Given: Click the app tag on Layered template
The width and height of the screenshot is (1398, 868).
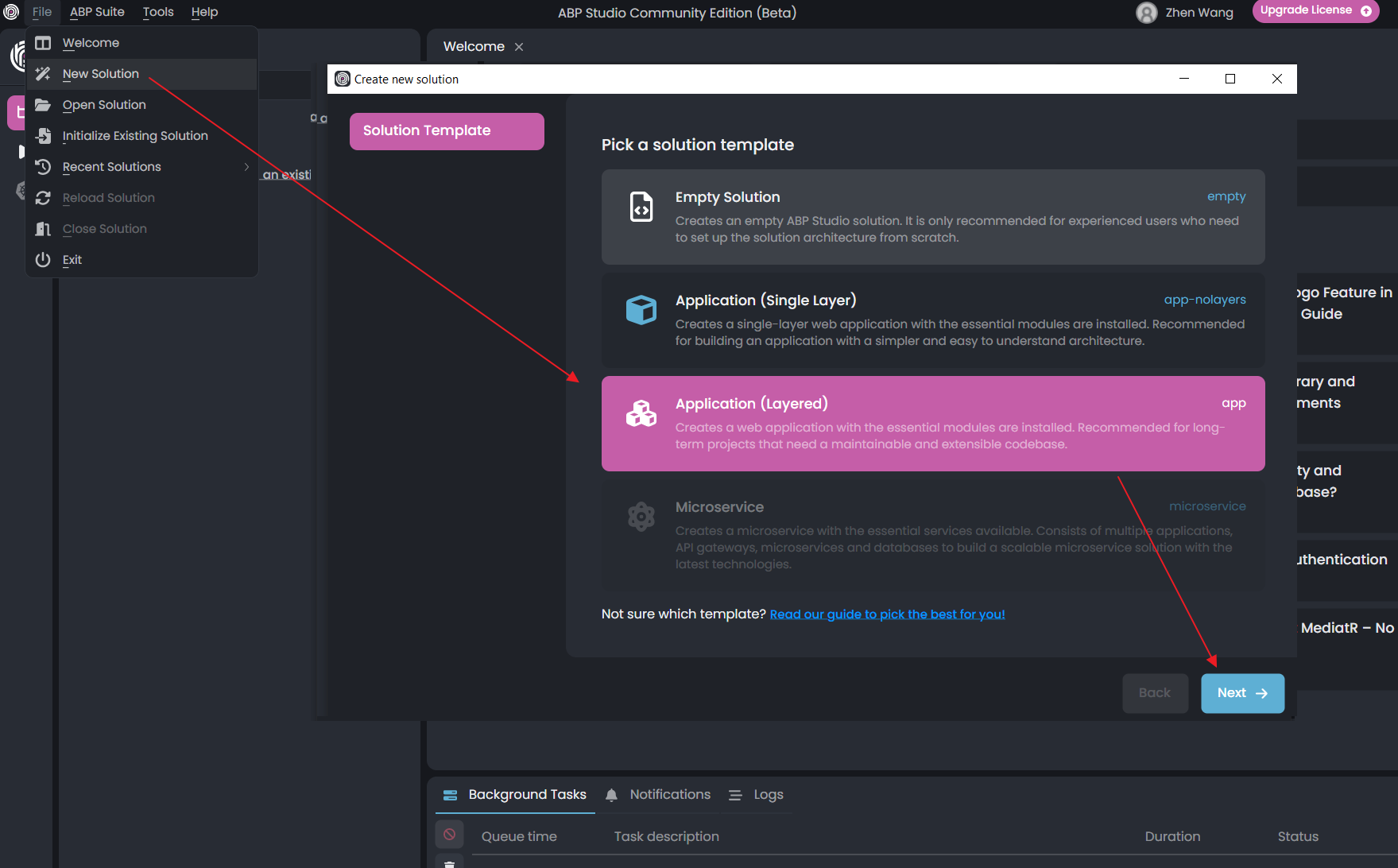Looking at the screenshot, I should point(1233,404).
